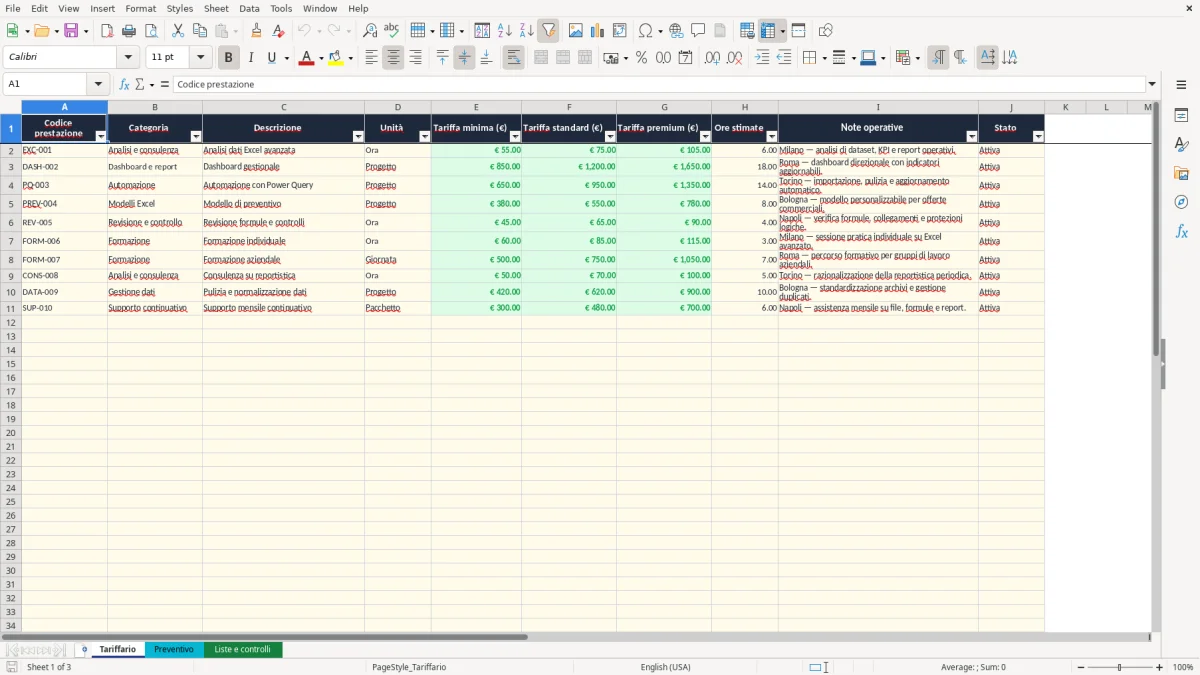Switch to the Preventivo sheet tab
The width and height of the screenshot is (1200, 675).
pos(174,650)
